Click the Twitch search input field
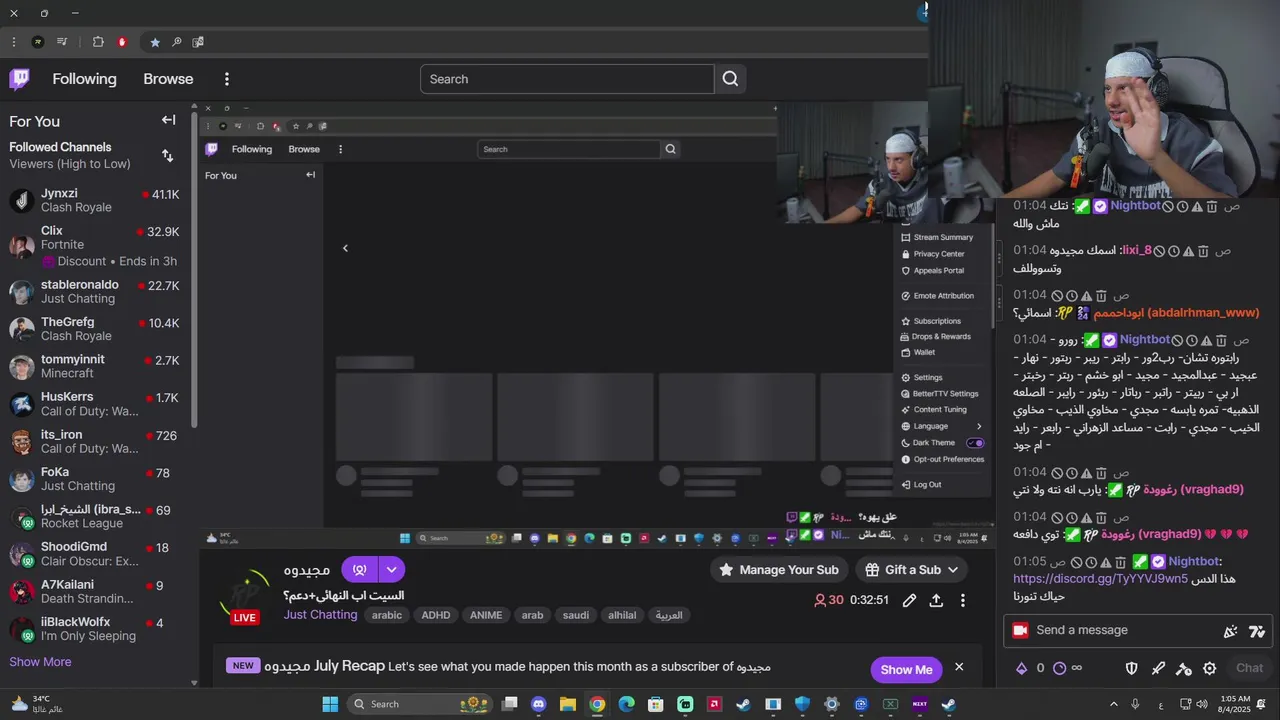Image resolution: width=1280 pixels, height=720 pixels. pos(567,79)
